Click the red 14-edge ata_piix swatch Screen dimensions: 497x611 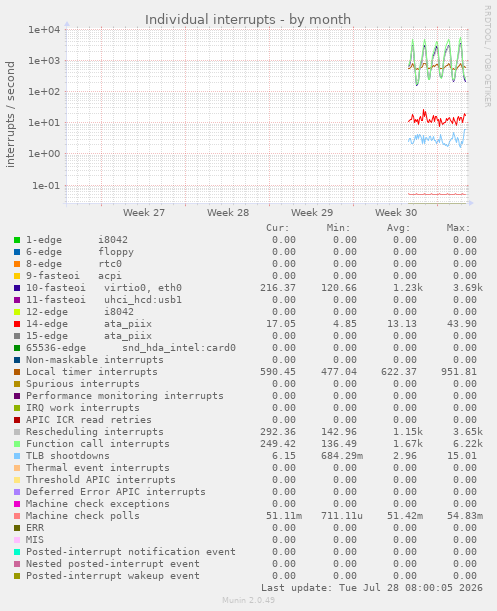pyautogui.click(x=17, y=324)
